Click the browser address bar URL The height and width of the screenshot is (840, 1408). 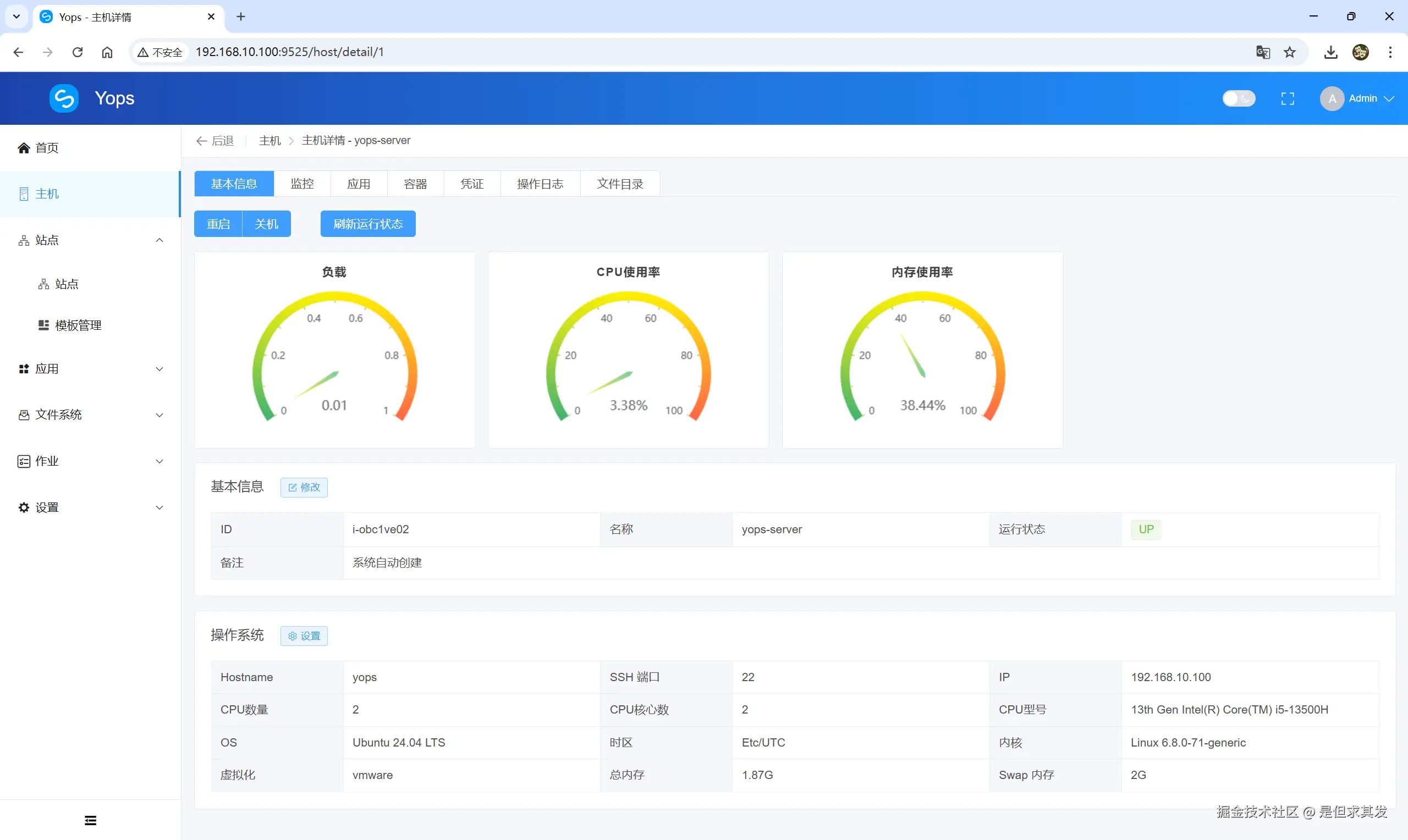click(289, 52)
